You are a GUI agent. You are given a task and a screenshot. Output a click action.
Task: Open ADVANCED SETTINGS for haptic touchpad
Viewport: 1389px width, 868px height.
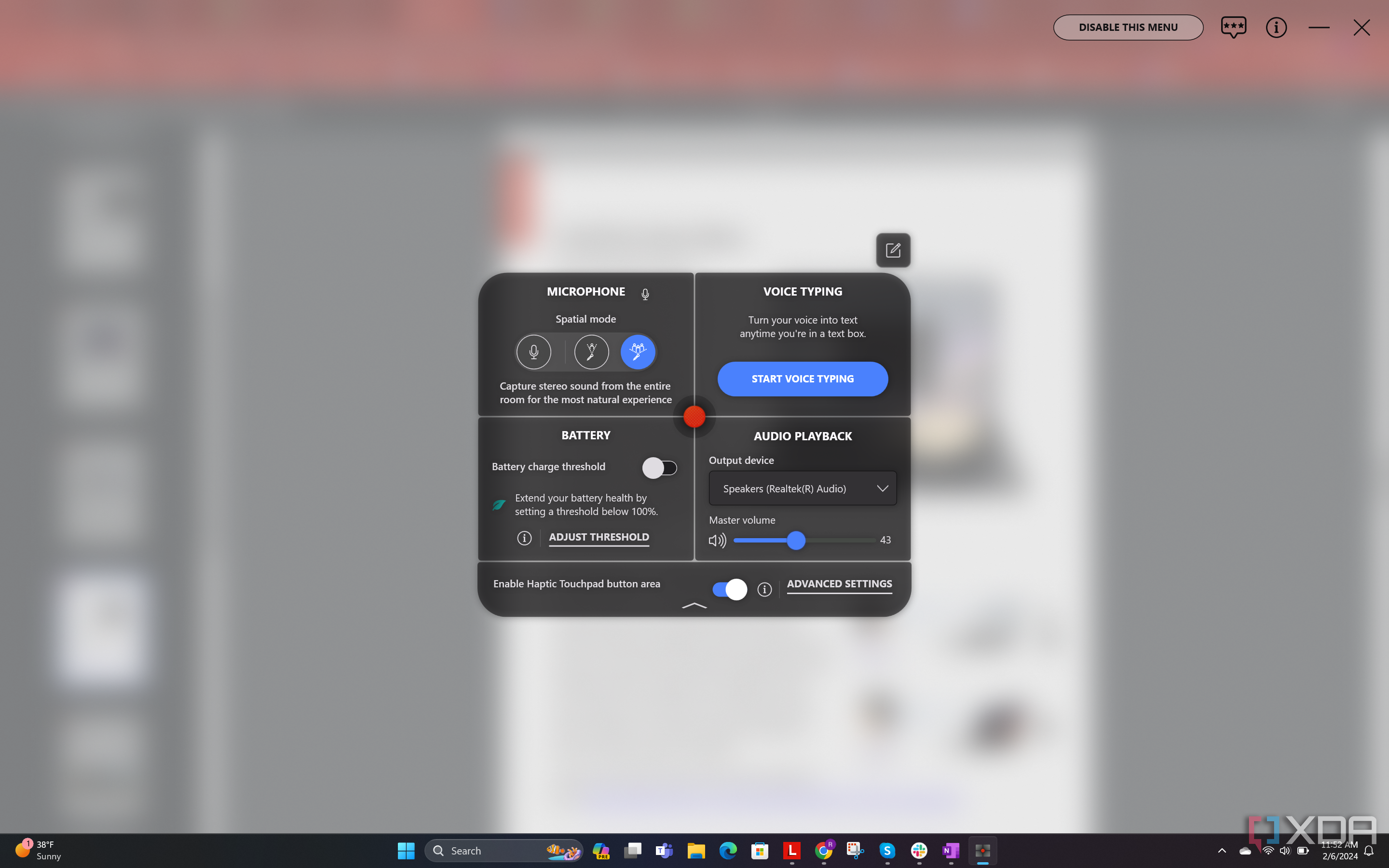pos(839,583)
